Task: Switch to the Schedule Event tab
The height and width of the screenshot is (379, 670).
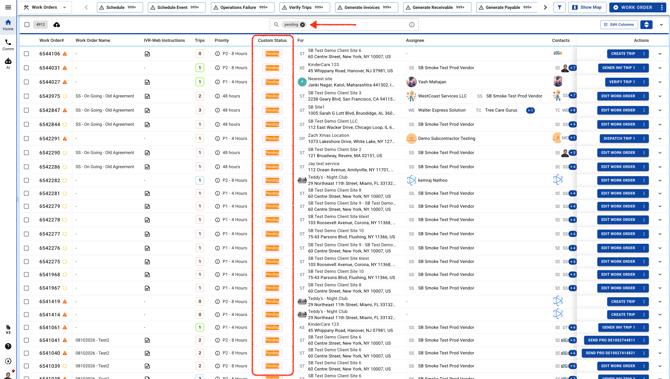Action: click(x=176, y=7)
